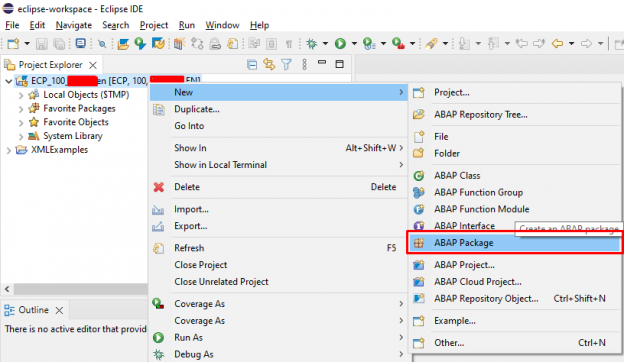Click the Search flashlight toolbar icon
624x362 pixels.
[x=431, y=43]
